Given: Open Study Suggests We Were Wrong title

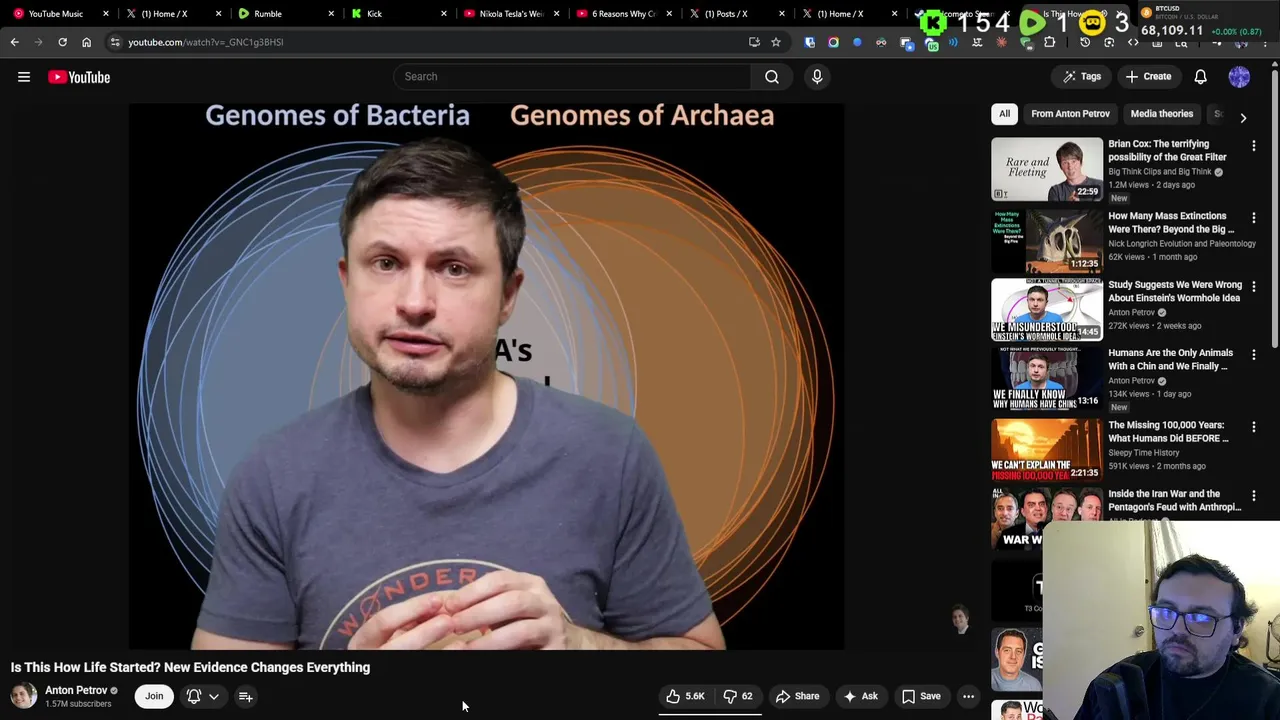Looking at the screenshot, I should (1175, 291).
